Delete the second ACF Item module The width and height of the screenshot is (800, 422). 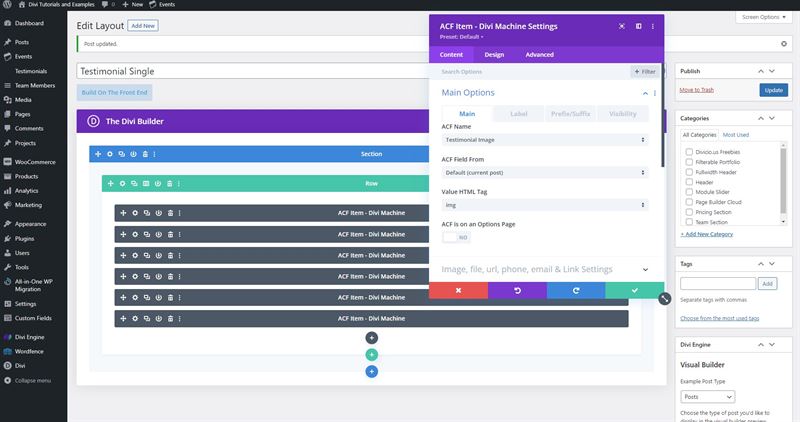click(x=170, y=234)
